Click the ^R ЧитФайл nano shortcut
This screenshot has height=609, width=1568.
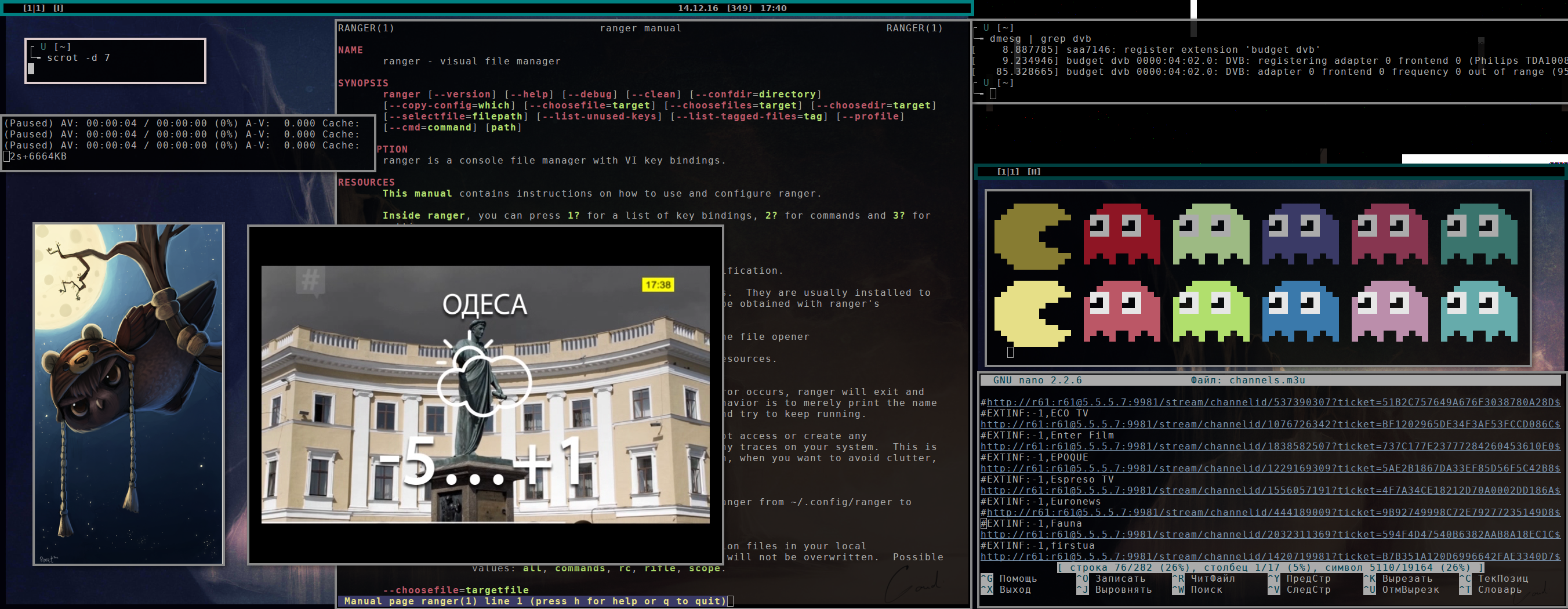point(1203,579)
